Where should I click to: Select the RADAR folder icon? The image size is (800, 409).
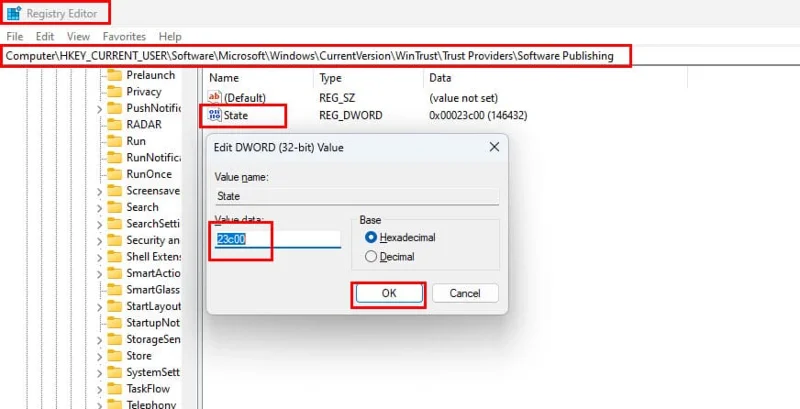point(115,124)
